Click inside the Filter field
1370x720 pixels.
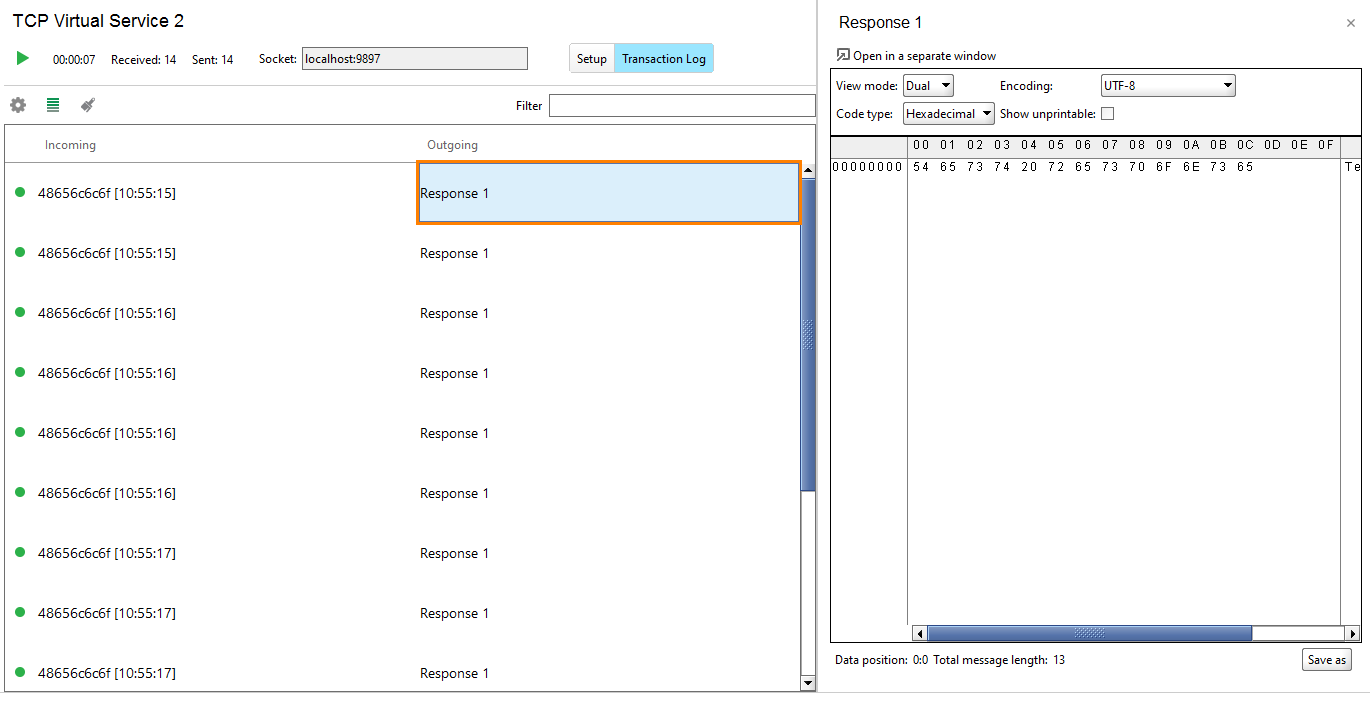pyautogui.click(x=681, y=104)
